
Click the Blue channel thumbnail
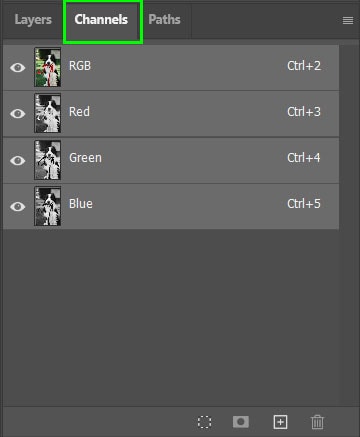point(48,206)
